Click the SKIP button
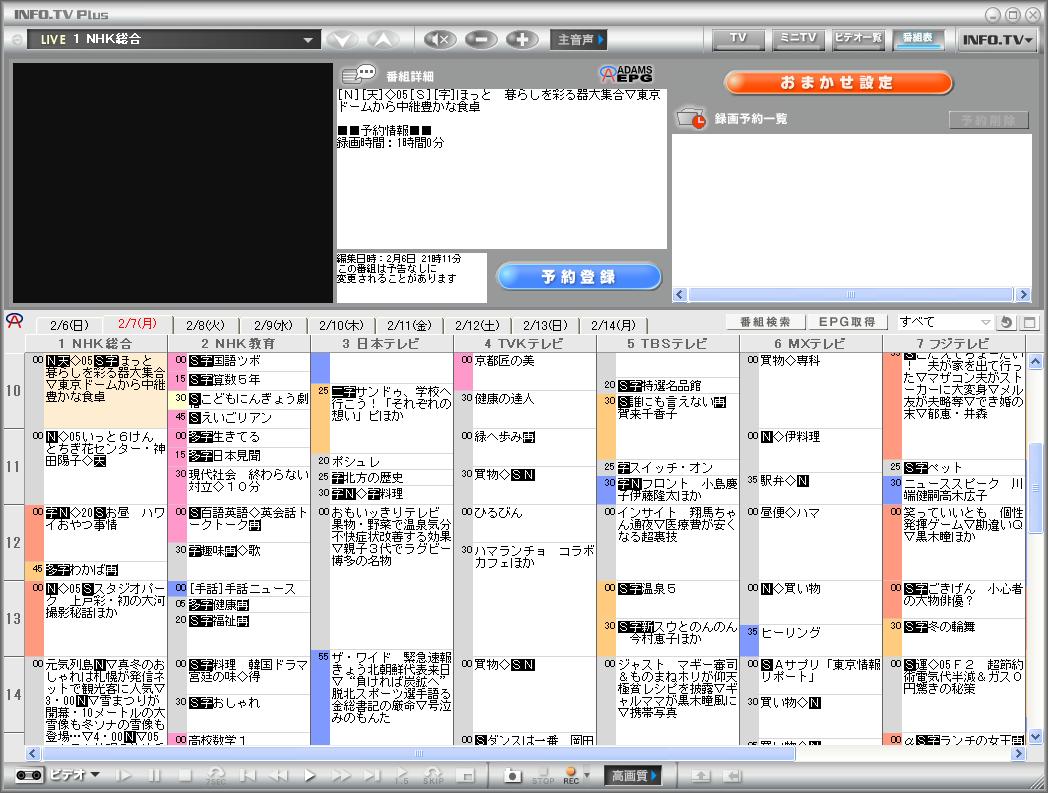1048x793 pixels. point(433,776)
